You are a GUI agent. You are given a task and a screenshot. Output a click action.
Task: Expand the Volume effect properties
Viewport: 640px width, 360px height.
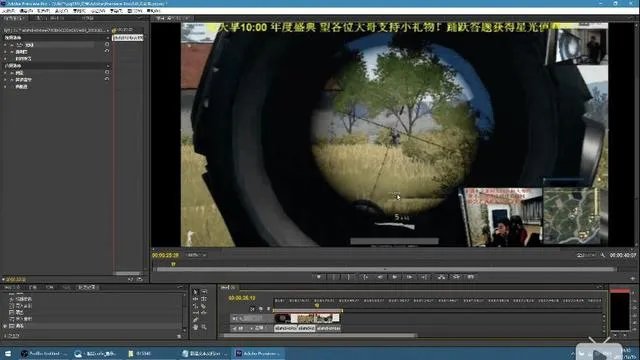point(5,73)
